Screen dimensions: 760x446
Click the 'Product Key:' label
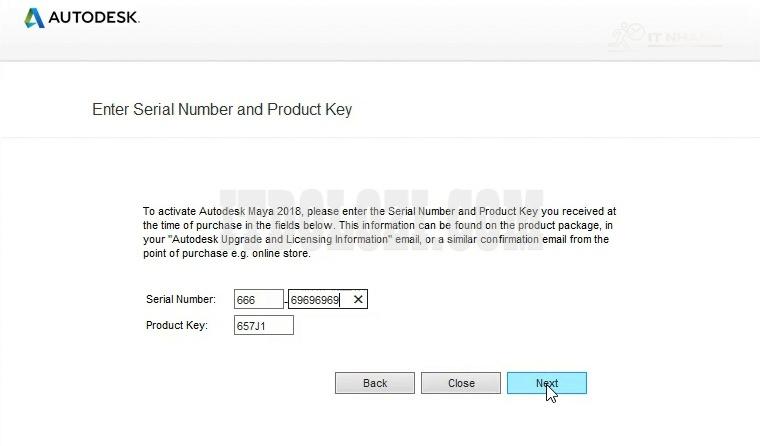176,325
